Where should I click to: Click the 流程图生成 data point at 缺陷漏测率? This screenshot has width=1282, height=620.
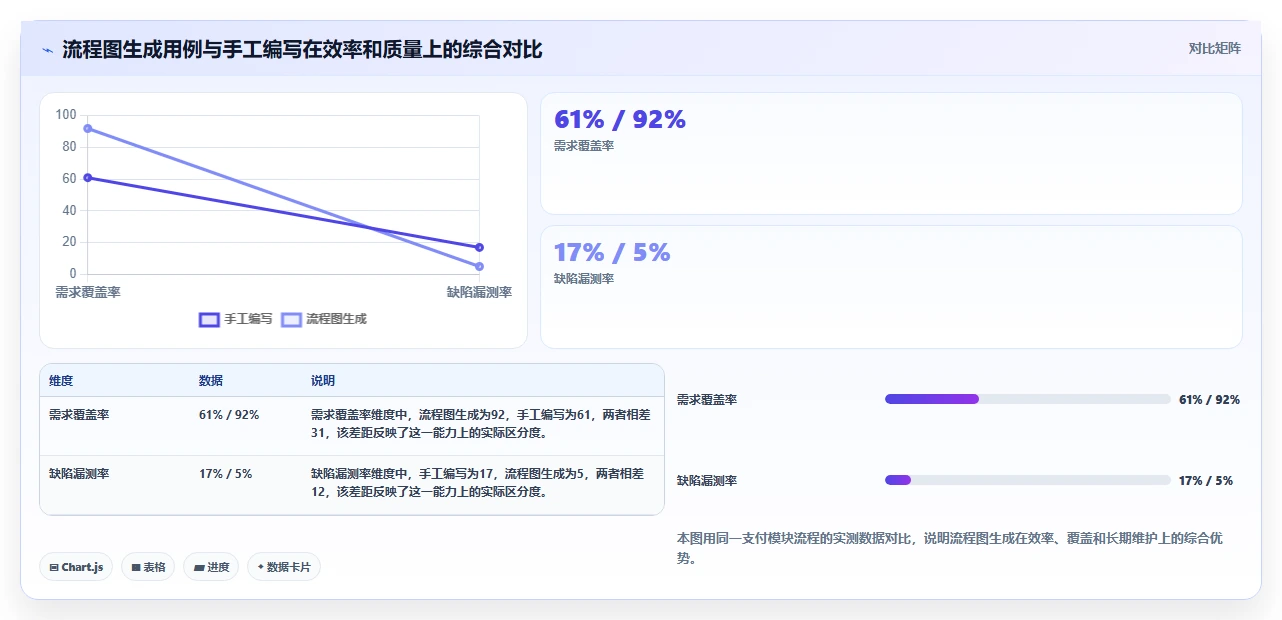(479, 266)
